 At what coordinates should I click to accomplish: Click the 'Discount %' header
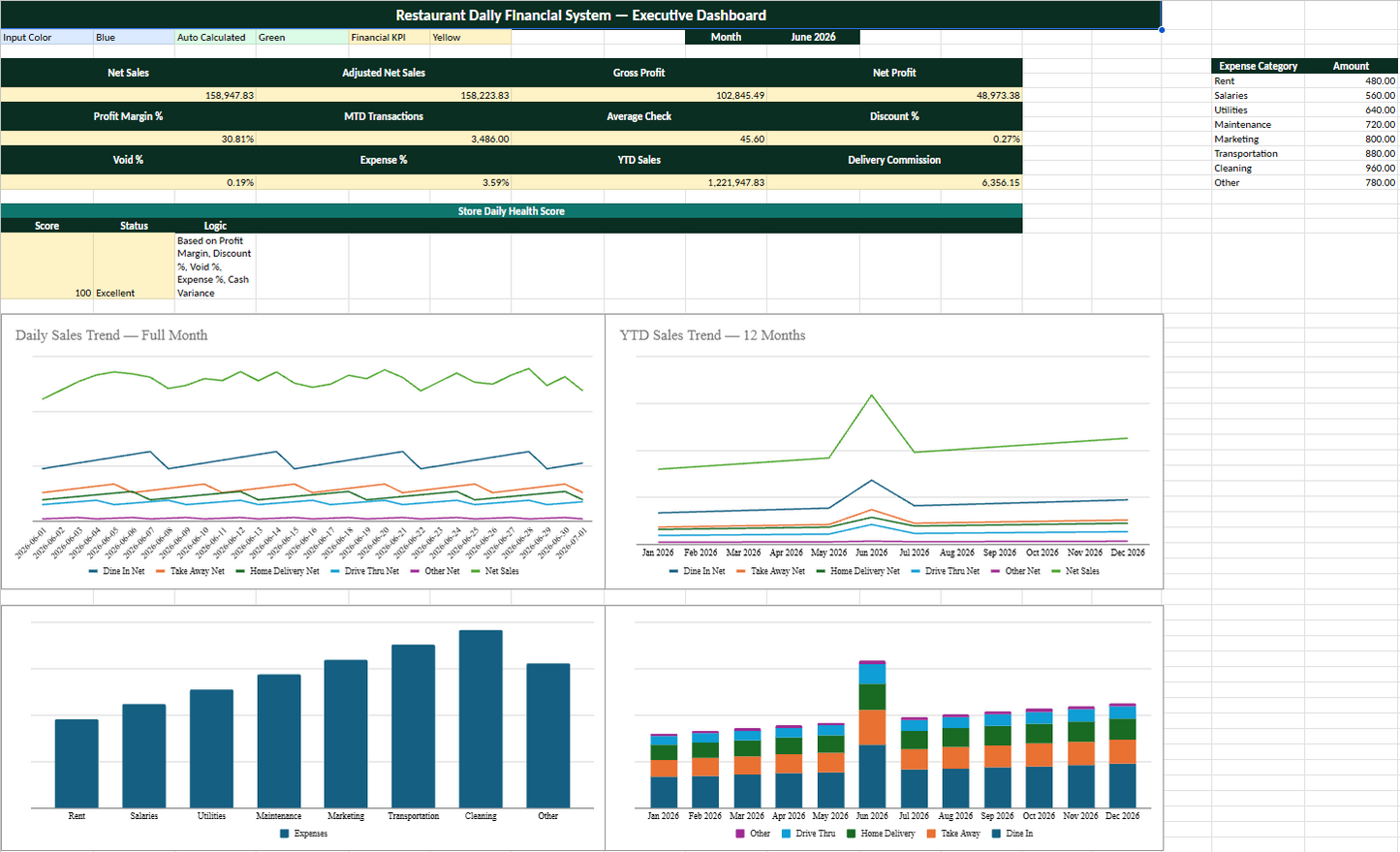coord(894,116)
